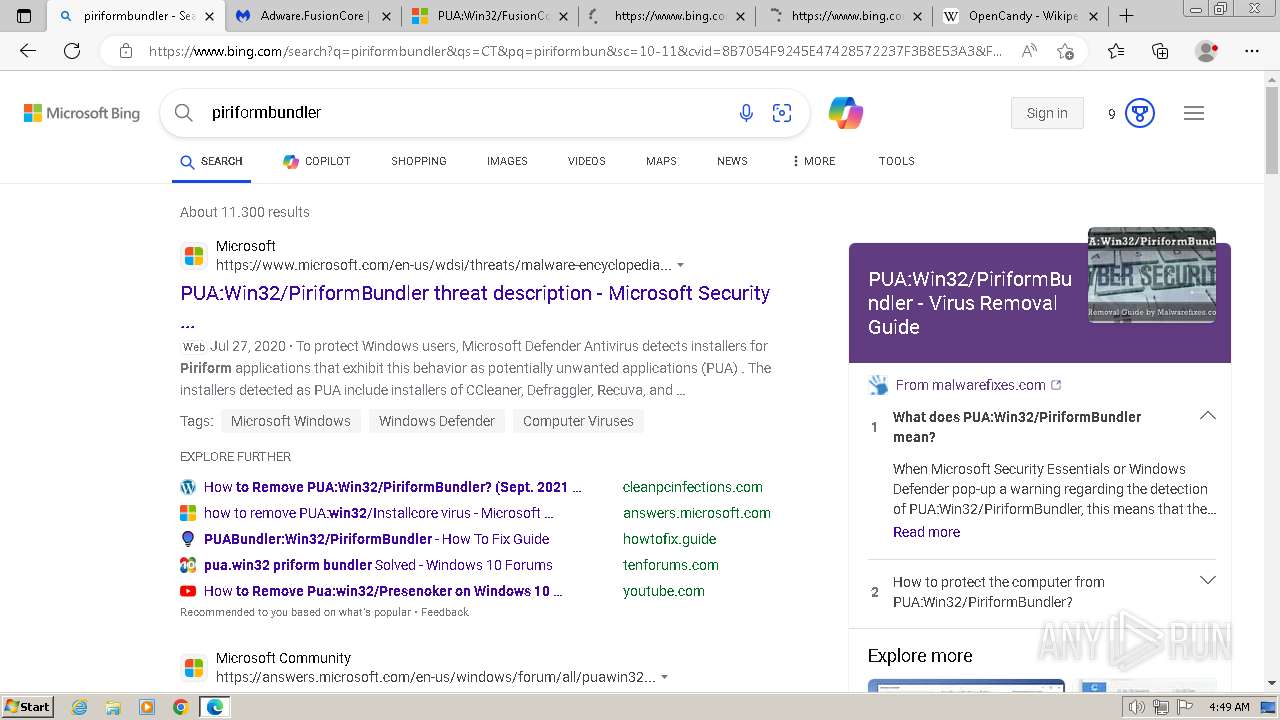This screenshot has width=1280, height=720.
Task: Switch to PUA:Win32/FusionCore browser tab
Action: (490, 16)
